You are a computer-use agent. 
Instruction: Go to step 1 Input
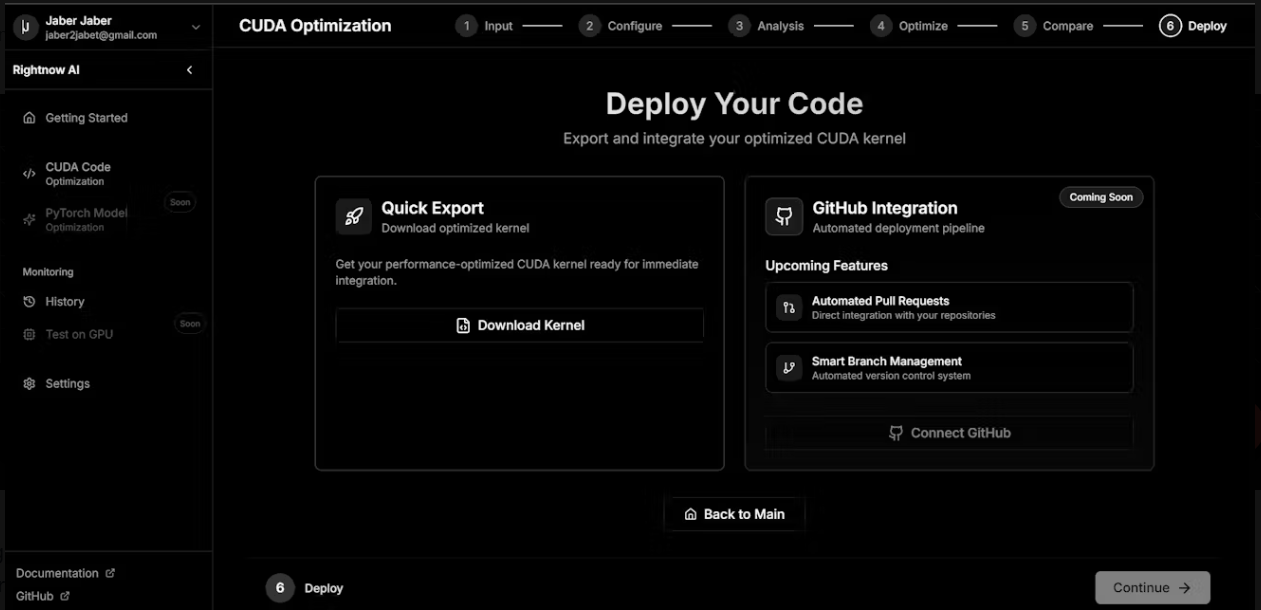point(484,26)
